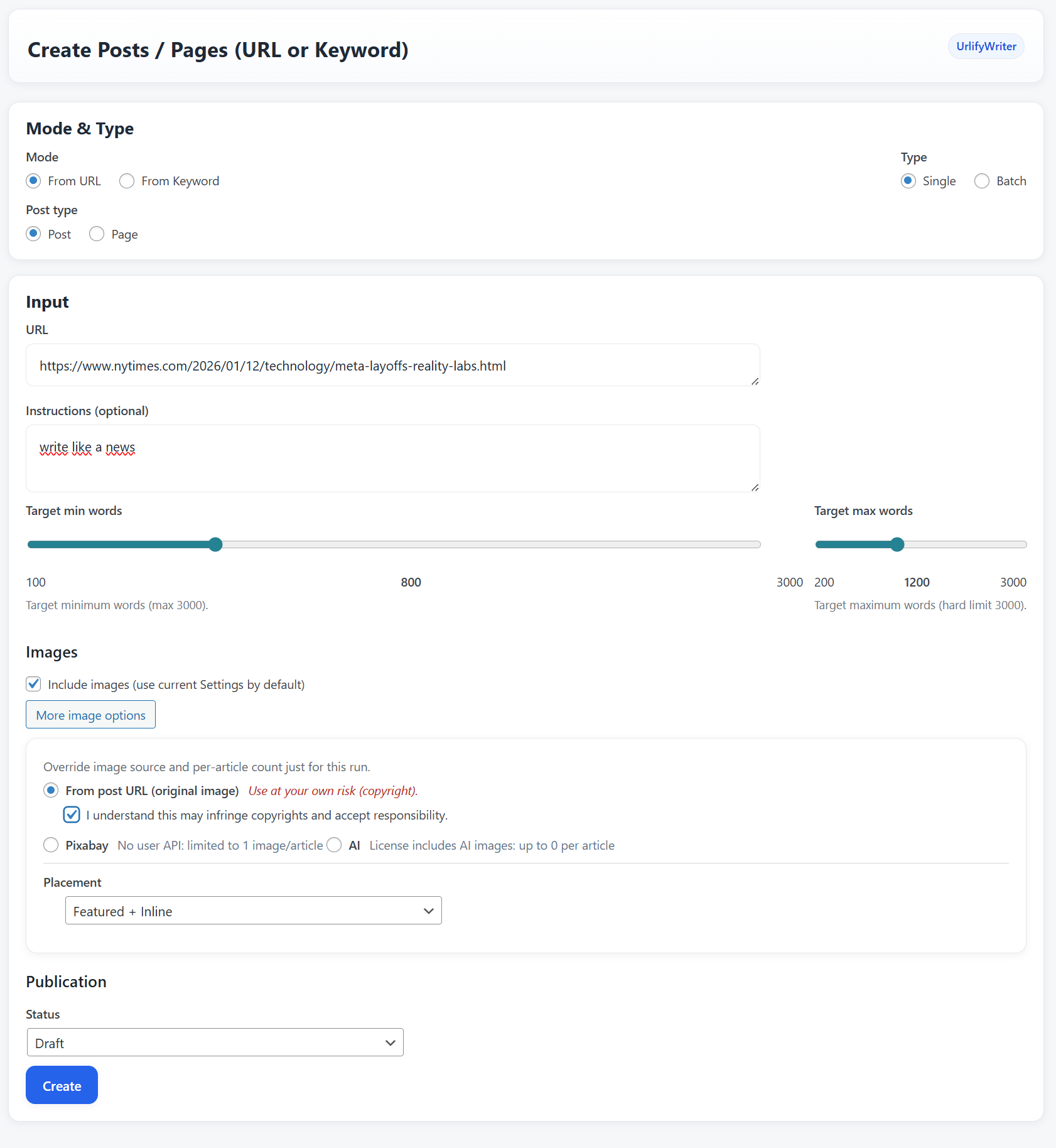Switch Type to "Batch"
This screenshot has height=1148, width=1056.
point(983,181)
